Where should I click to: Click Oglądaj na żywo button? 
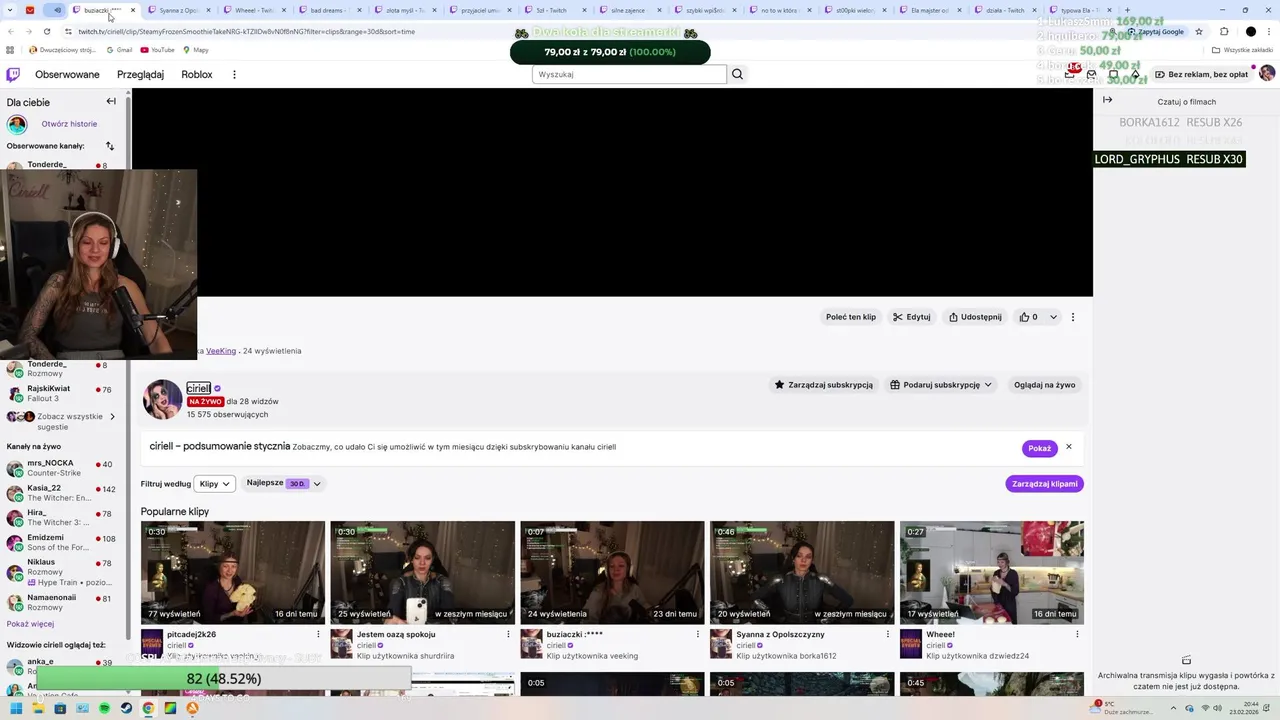click(1044, 385)
